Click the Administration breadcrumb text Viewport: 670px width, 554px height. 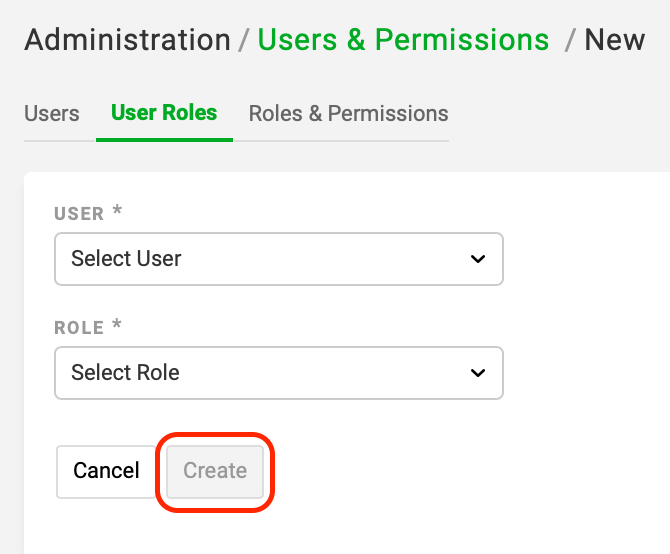pos(127,40)
